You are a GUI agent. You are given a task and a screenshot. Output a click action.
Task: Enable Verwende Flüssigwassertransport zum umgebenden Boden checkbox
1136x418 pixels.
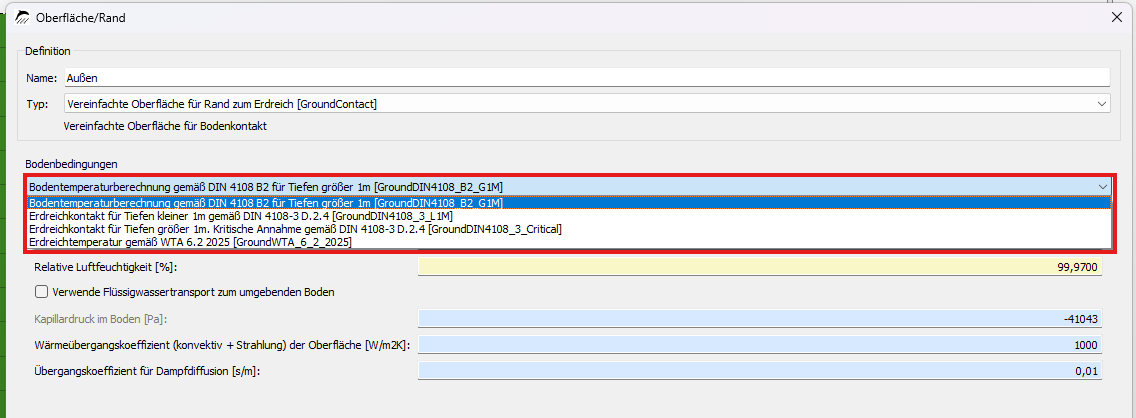[x=41, y=292]
